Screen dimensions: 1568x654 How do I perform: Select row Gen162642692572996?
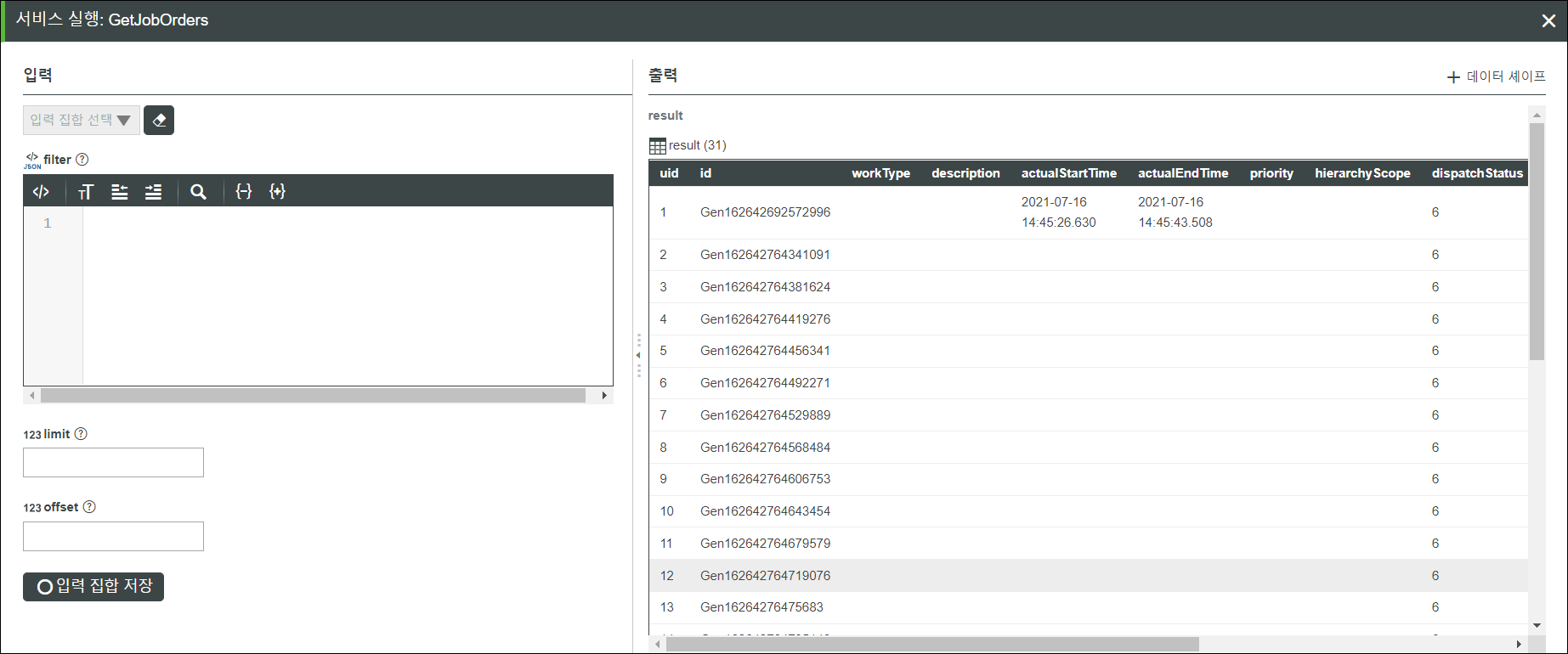pos(1089,212)
